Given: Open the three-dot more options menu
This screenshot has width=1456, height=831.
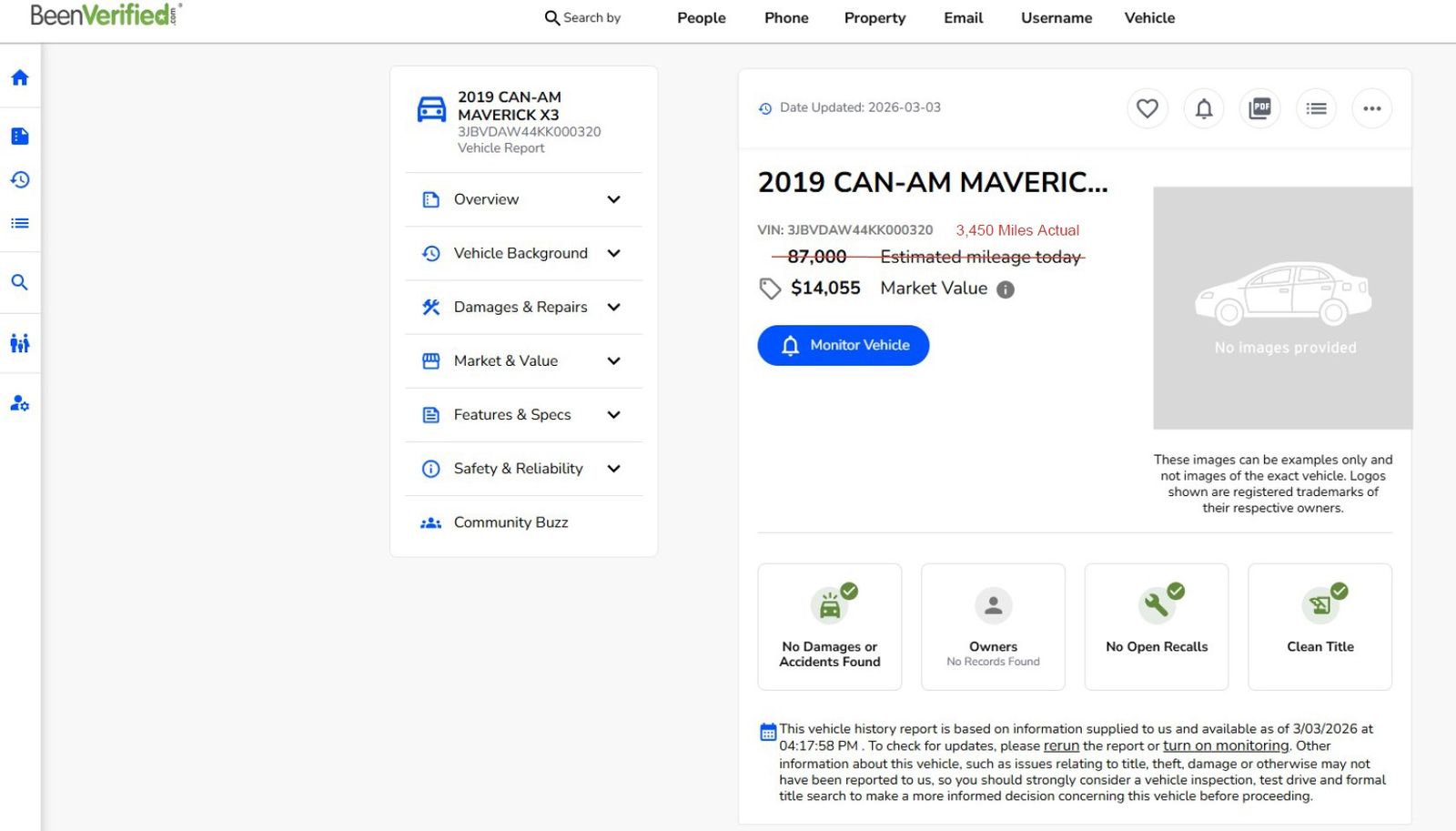Looking at the screenshot, I should (1371, 108).
